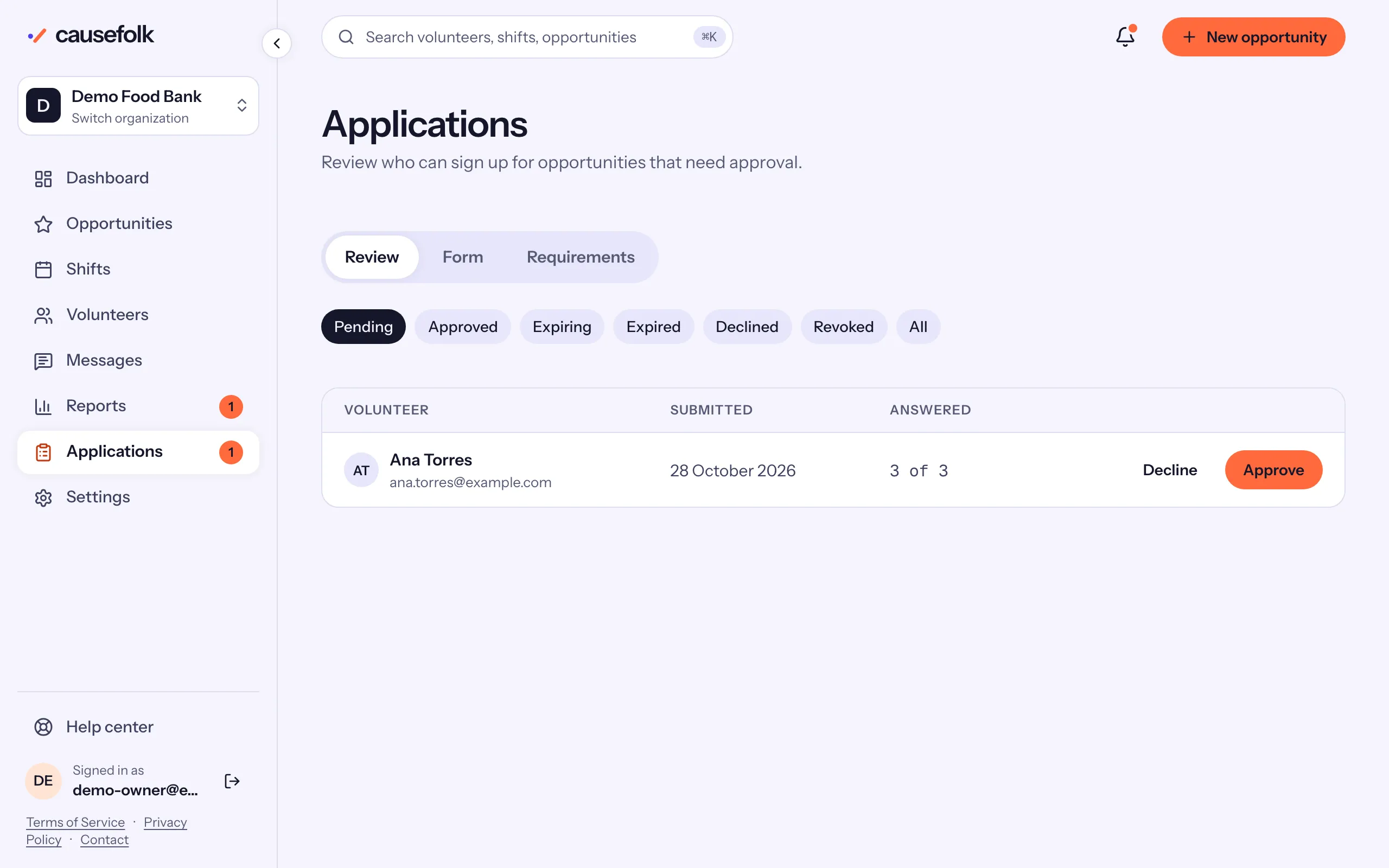1389x868 pixels.
Task: Open the notifications bell
Action: tap(1125, 37)
